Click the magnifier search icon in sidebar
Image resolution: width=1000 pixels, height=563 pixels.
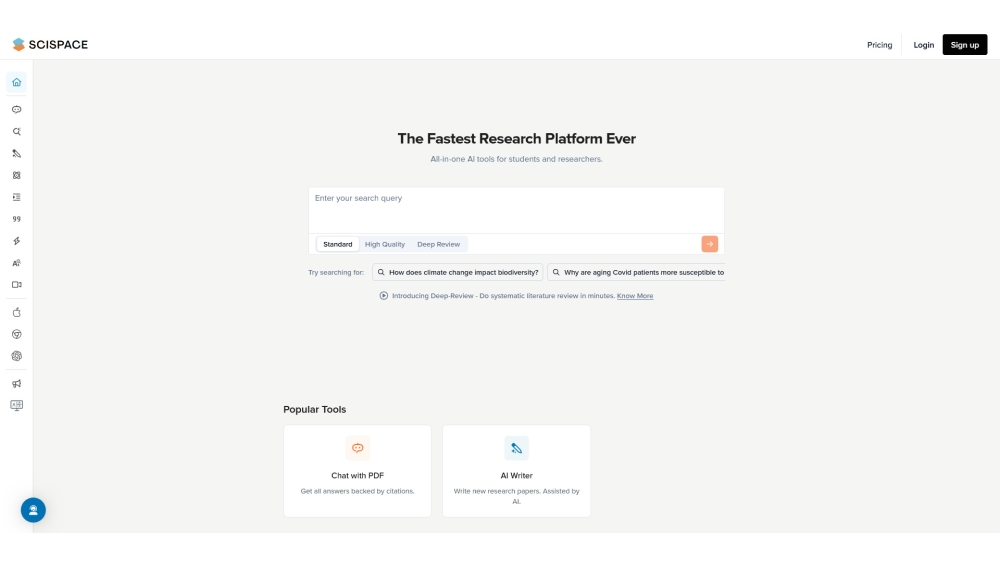(16, 132)
